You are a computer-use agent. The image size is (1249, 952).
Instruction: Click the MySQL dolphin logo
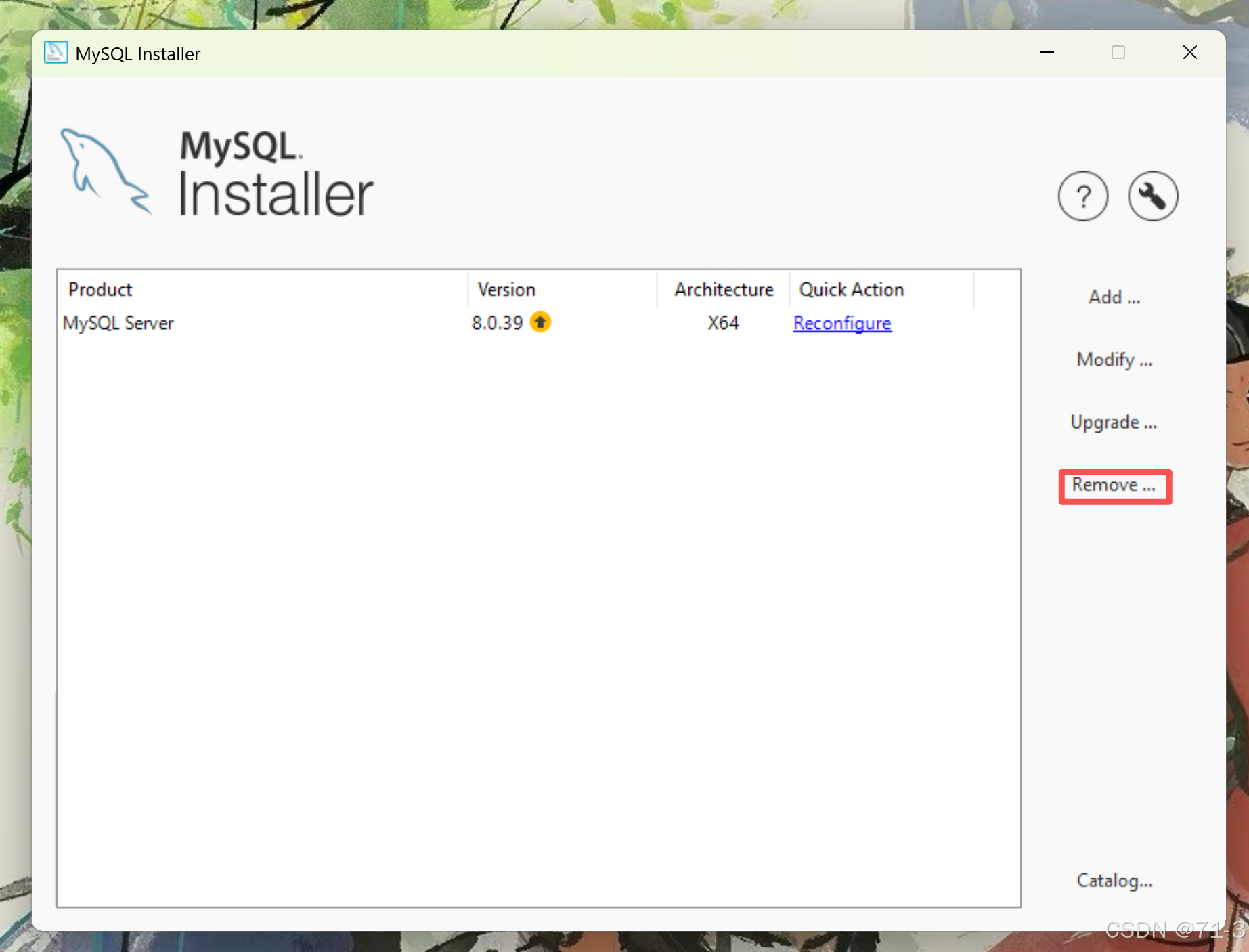106,172
